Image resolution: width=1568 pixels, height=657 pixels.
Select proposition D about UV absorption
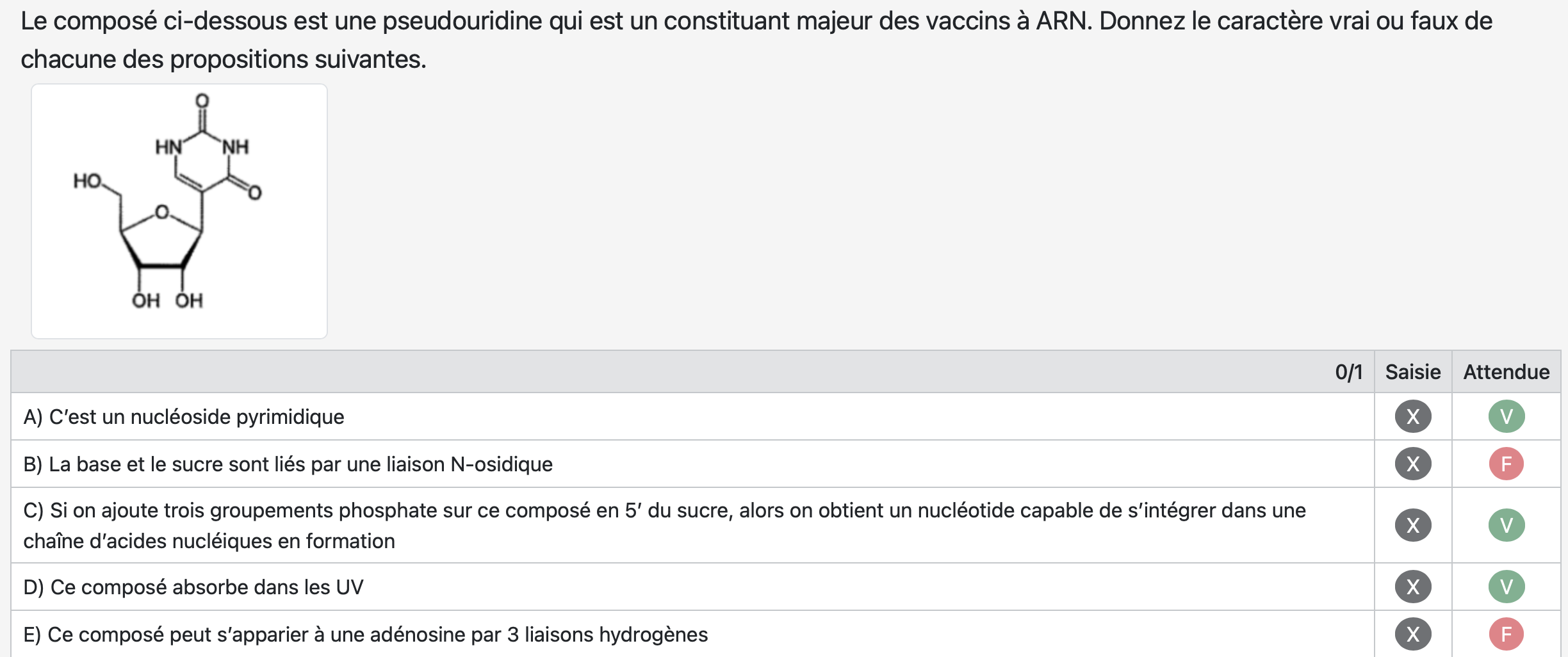click(193, 587)
